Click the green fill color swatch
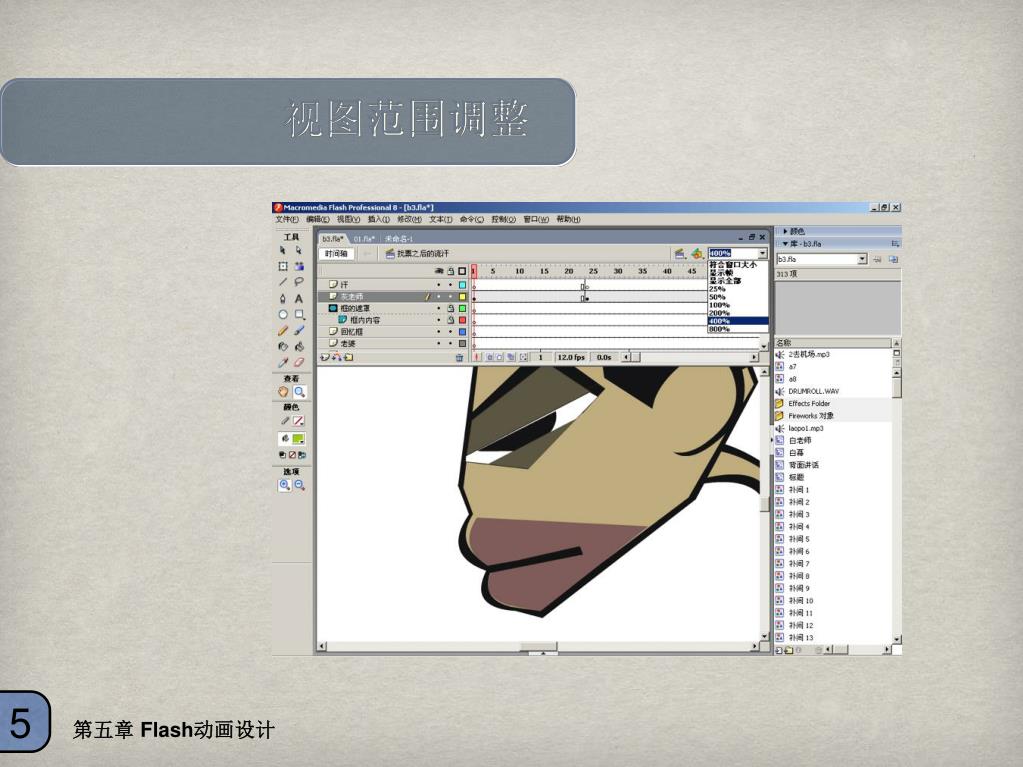 coord(299,439)
